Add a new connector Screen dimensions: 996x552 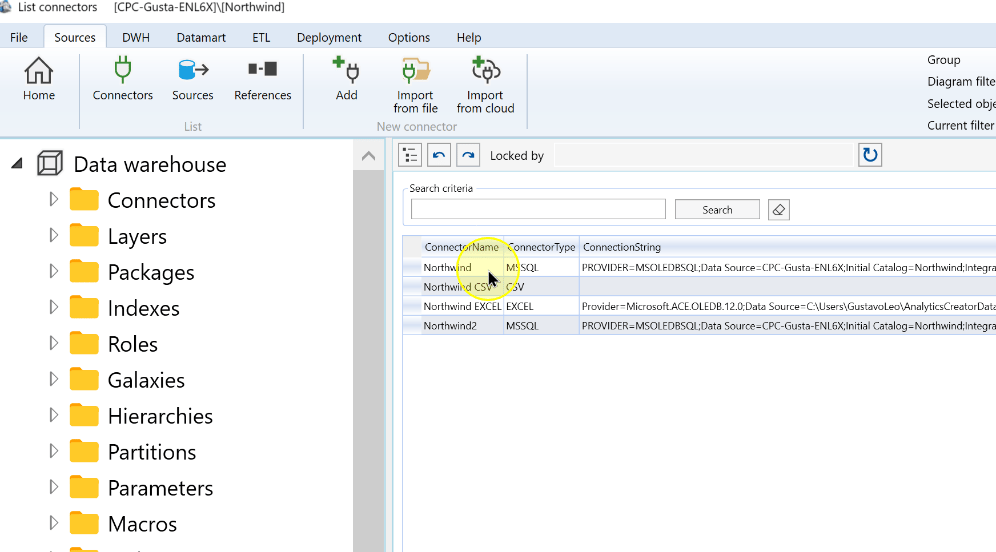(x=346, y=79)
